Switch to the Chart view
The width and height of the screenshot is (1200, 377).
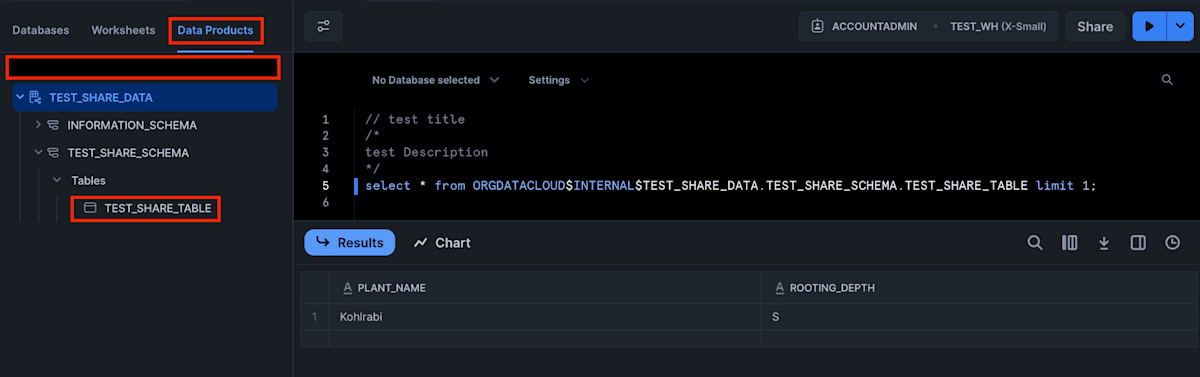442,243
